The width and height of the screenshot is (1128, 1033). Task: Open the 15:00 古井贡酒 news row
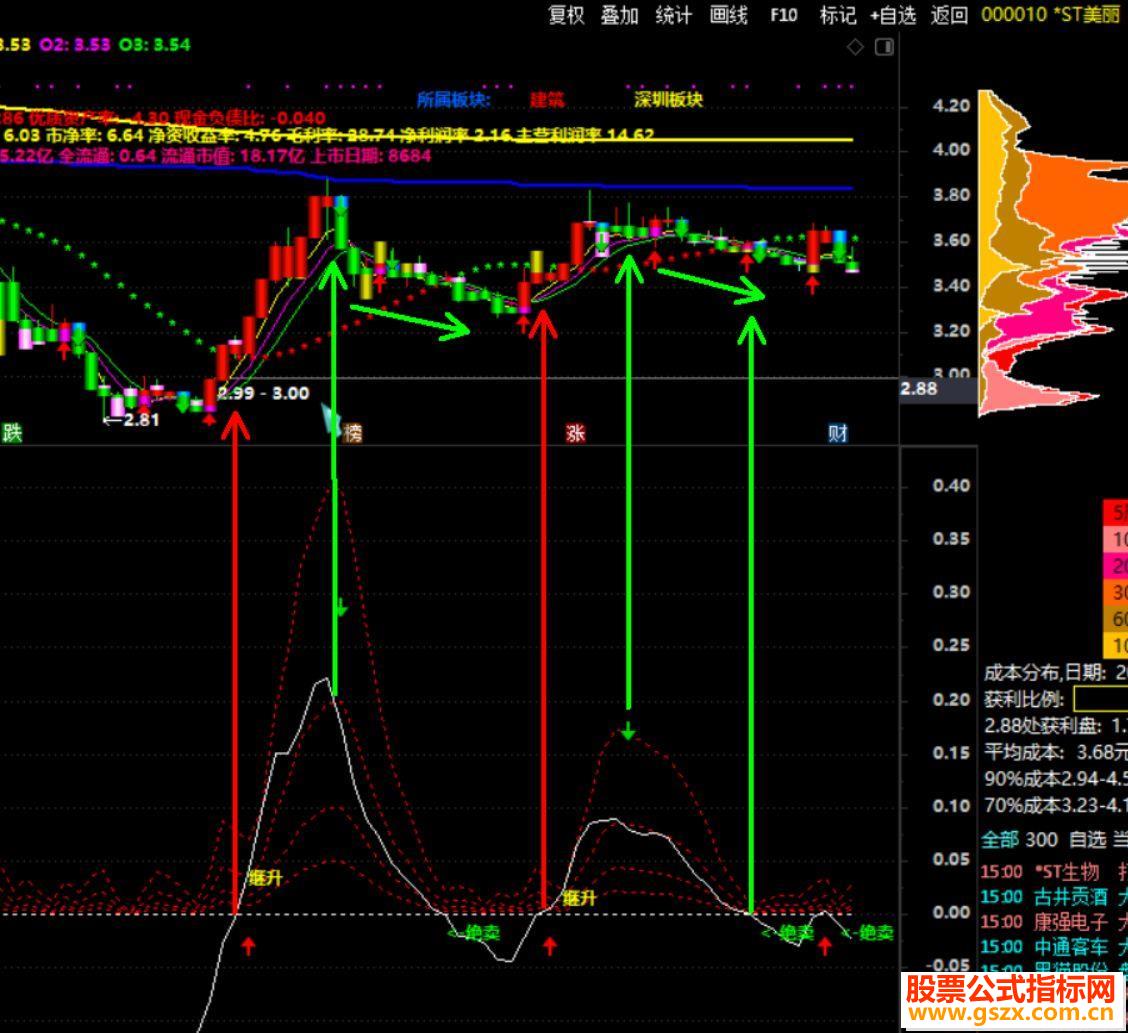click(1054, 897)
